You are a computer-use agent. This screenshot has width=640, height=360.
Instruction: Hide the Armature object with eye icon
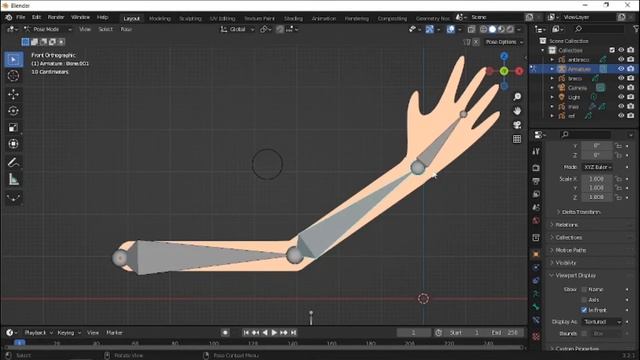pyautogui.click(x=621, y=69)
